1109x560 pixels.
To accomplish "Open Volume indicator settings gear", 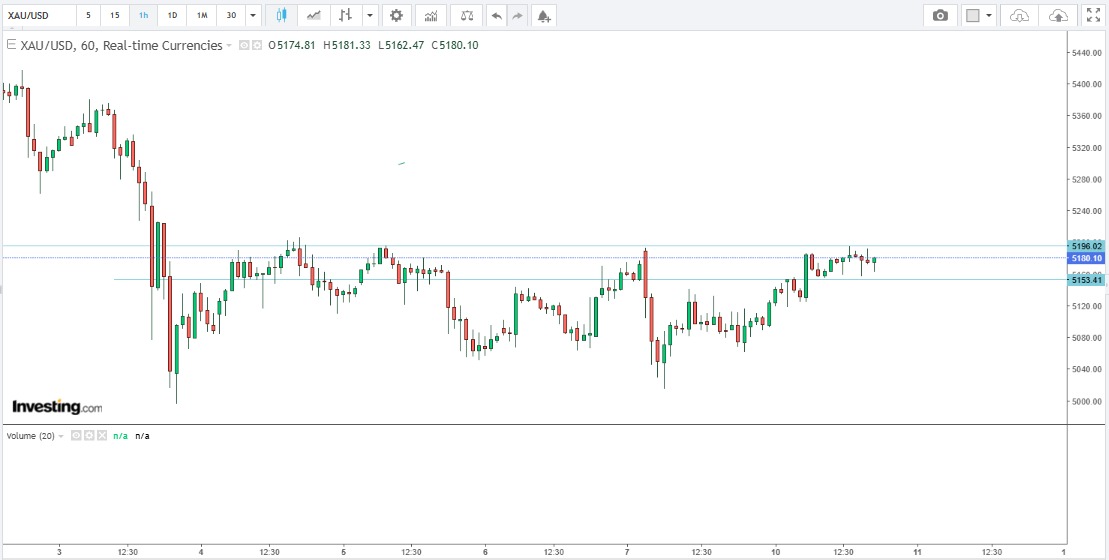I will pos(89,436).
